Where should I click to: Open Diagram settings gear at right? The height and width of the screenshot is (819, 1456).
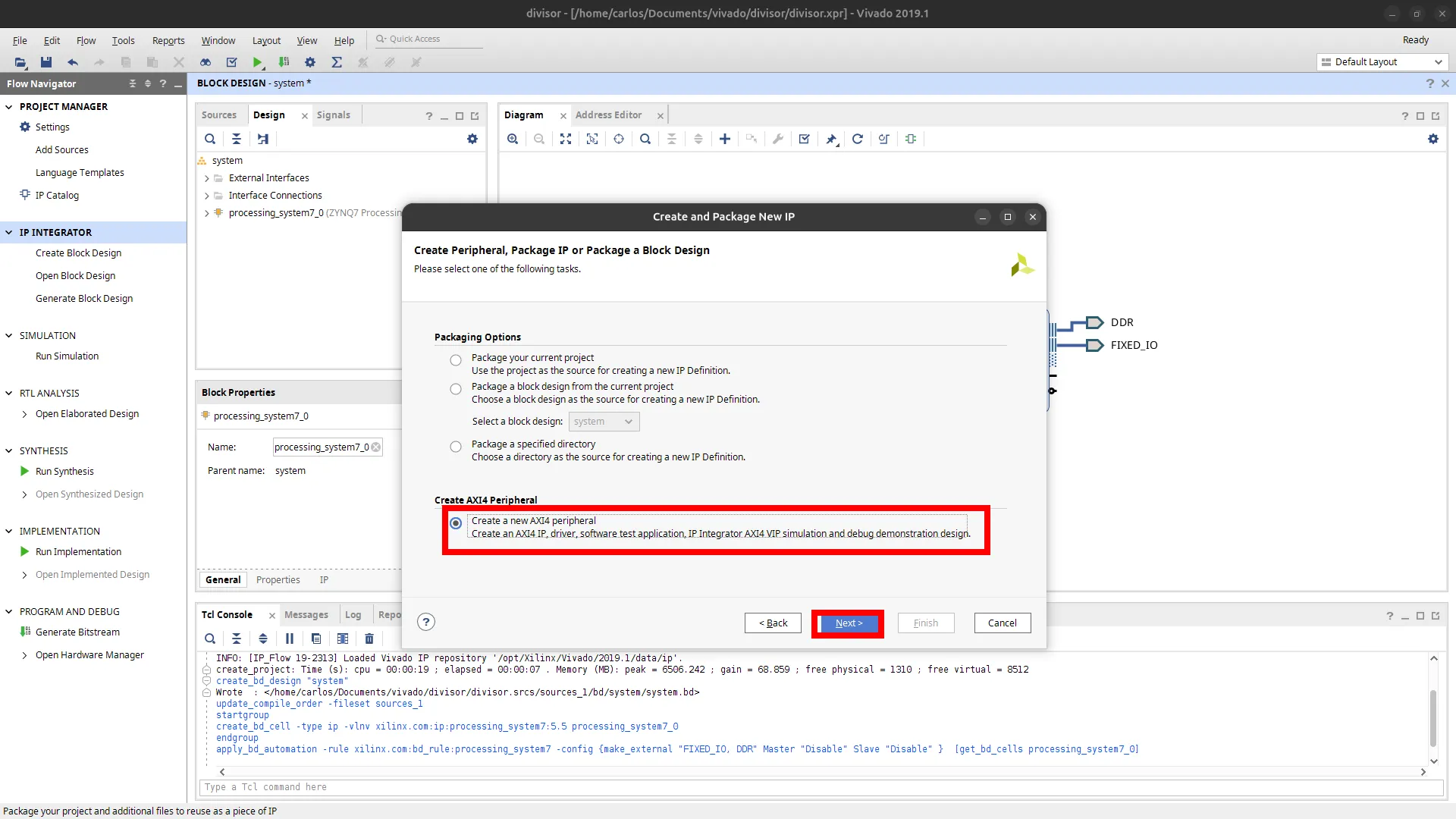point(1433,139)
